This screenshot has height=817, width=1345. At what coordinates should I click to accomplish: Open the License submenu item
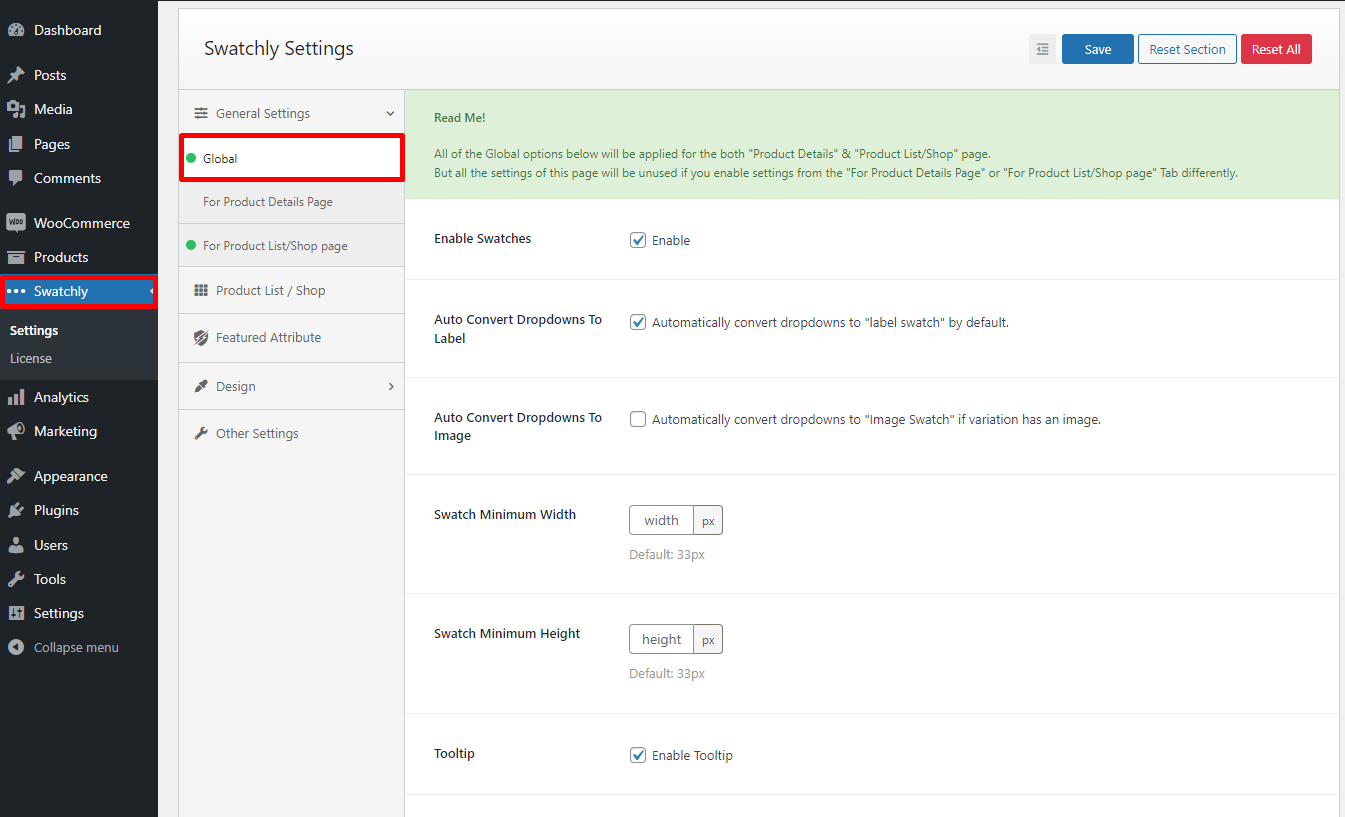[31, 358]
